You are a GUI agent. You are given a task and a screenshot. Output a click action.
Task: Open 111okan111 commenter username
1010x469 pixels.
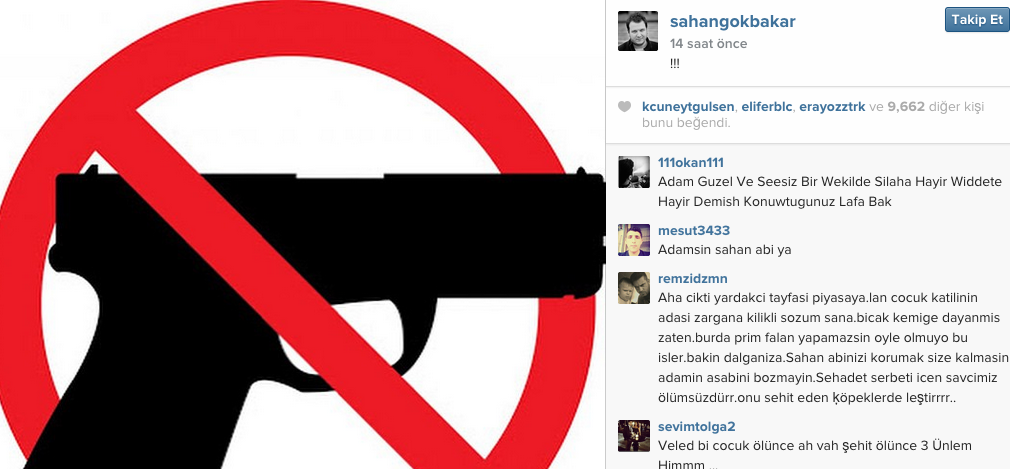pyautogui.click(x=691, y=163)
